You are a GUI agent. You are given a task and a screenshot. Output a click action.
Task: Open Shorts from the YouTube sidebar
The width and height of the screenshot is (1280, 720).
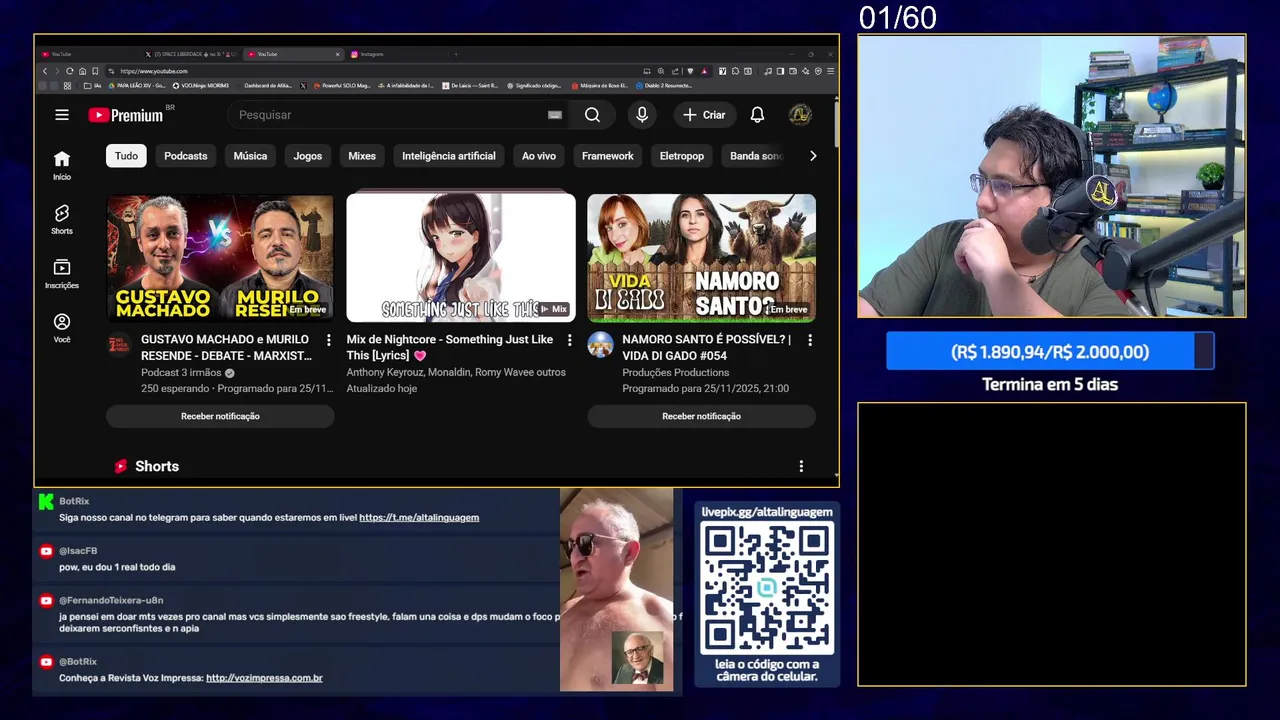point(62,219)
